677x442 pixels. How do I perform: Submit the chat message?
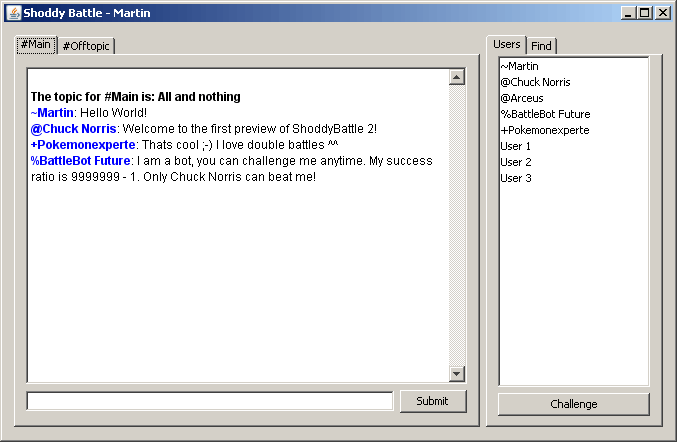click(x=433, y=401)
